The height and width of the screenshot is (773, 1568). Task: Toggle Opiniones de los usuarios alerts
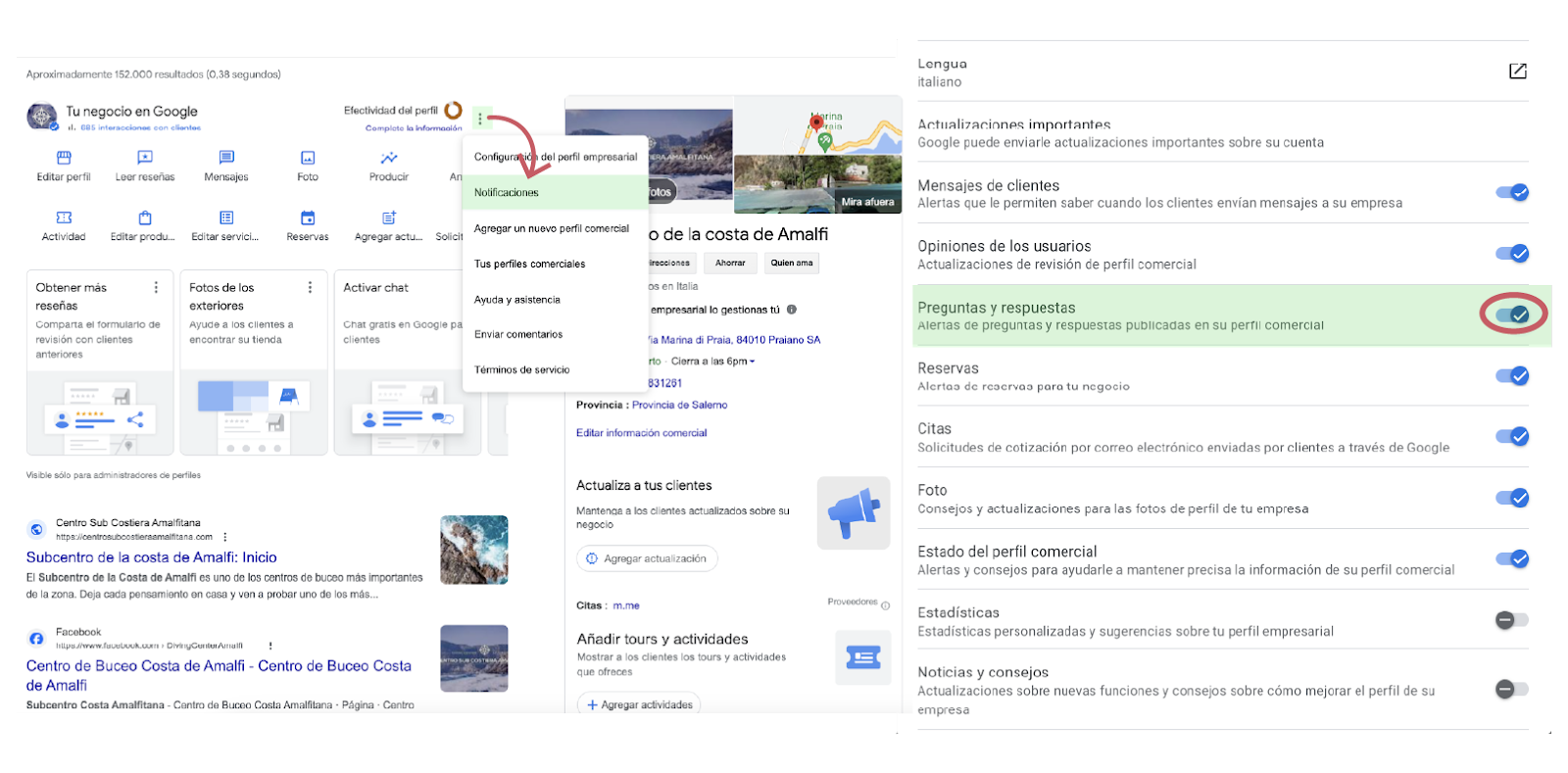coord(1512,254)
